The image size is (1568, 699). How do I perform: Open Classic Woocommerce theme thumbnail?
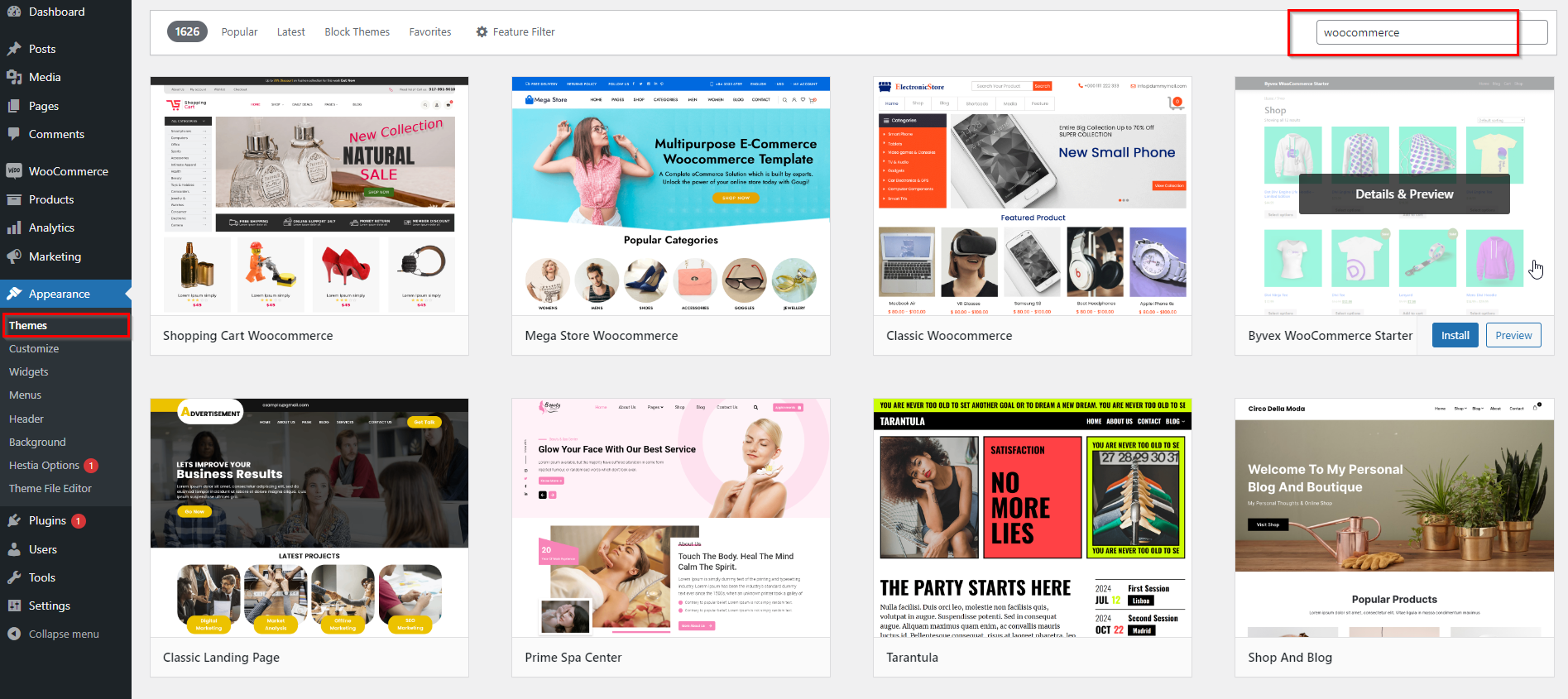pyautogui.click(x=1033, y=196)
